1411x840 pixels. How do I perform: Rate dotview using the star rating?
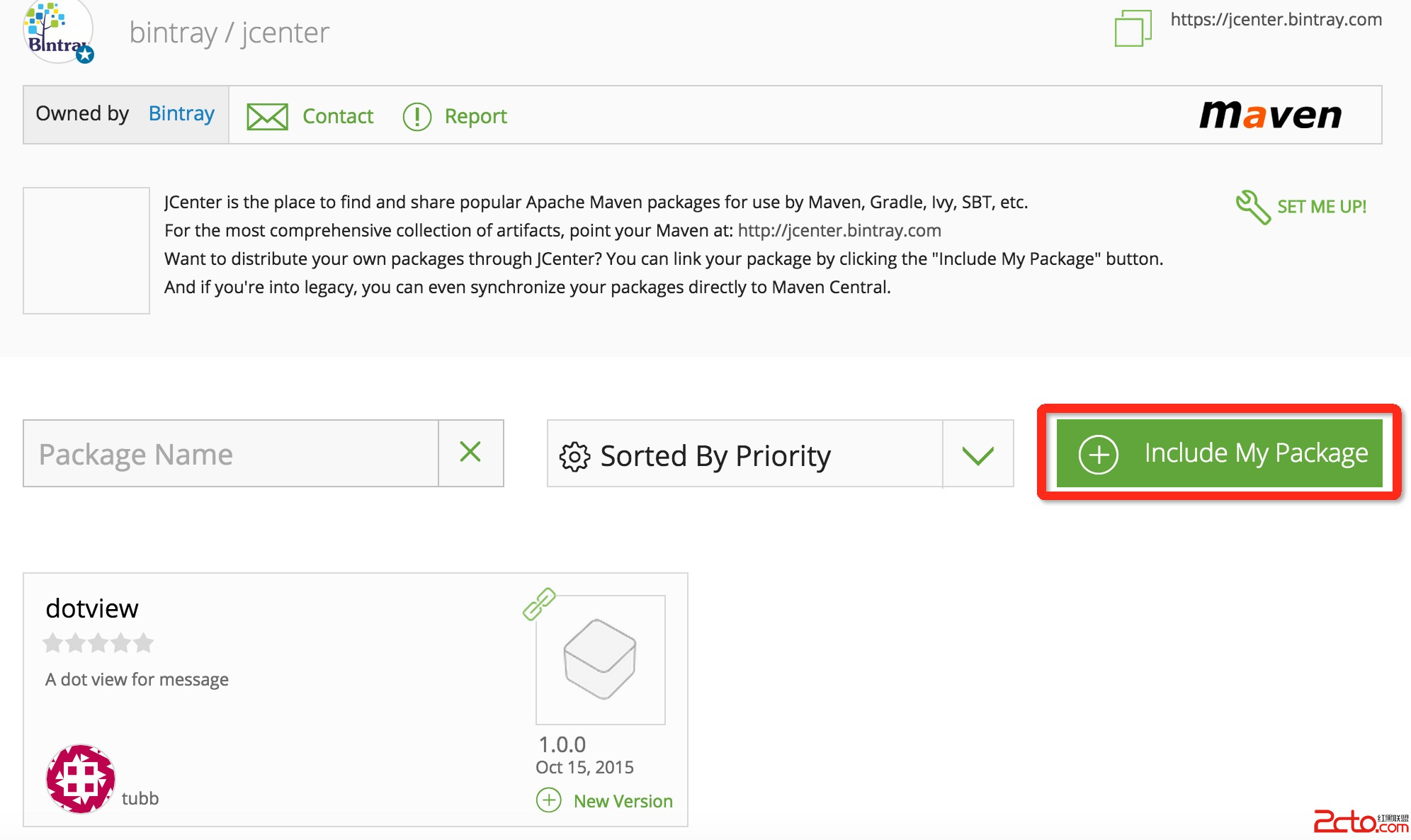(x=98, y=643)
